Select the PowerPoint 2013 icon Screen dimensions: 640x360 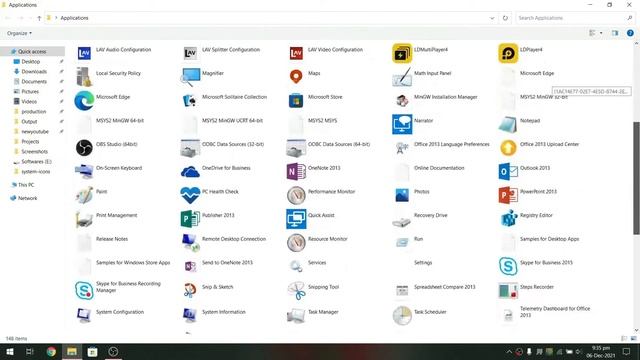point(508,195)
